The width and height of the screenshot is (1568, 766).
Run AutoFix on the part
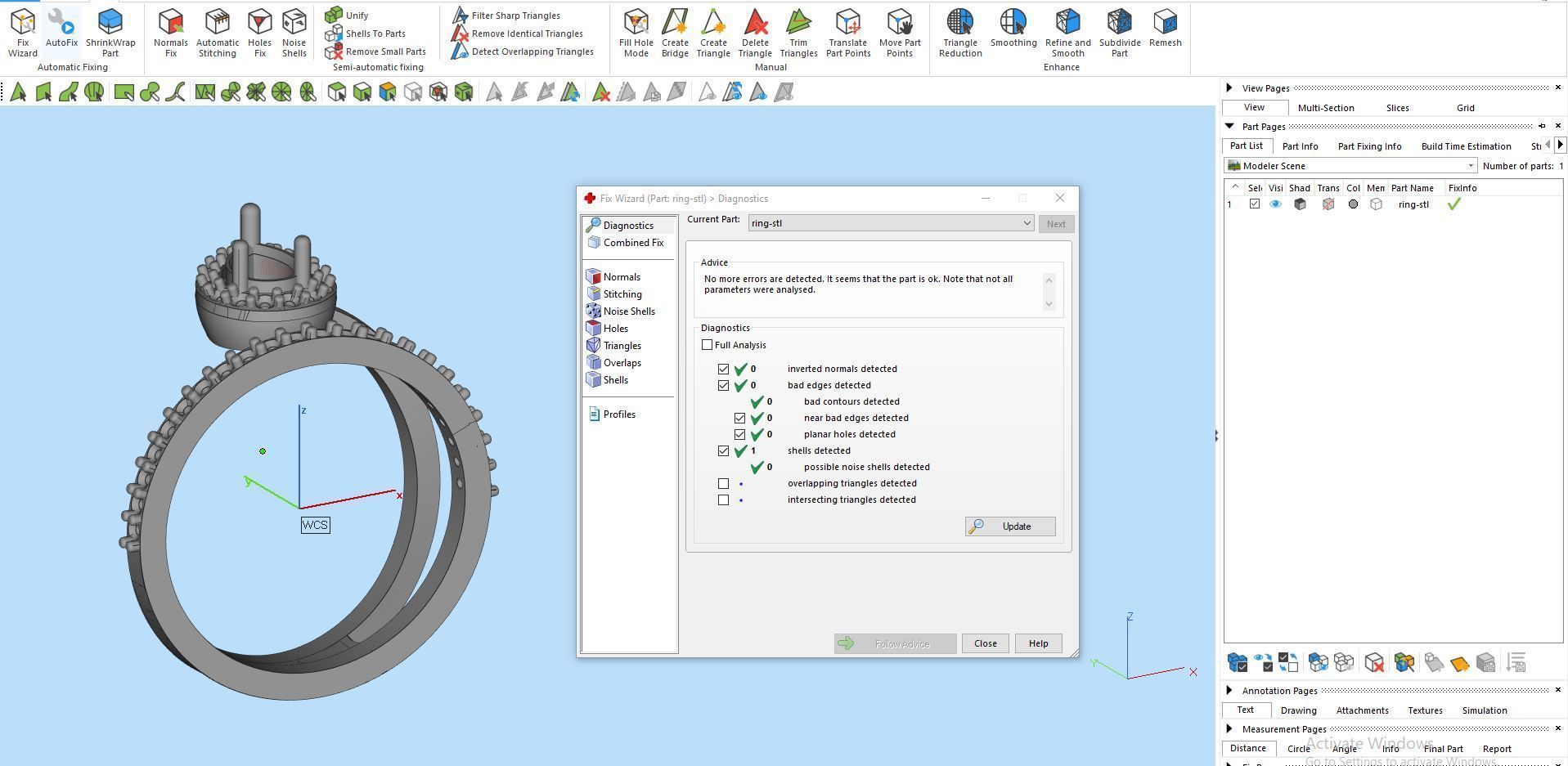pyautogui.click(x=61, y=29)
